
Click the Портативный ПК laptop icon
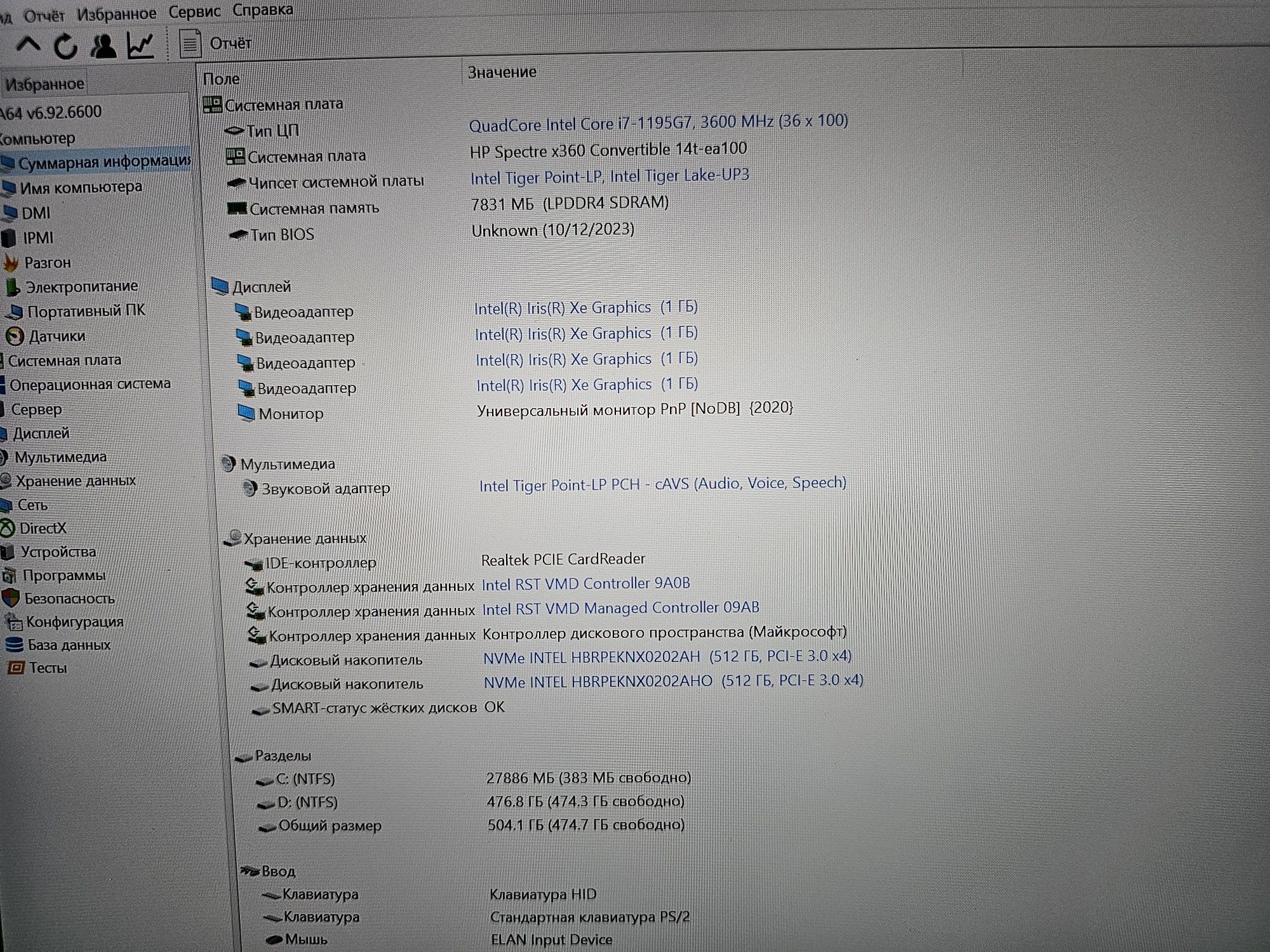15,311
